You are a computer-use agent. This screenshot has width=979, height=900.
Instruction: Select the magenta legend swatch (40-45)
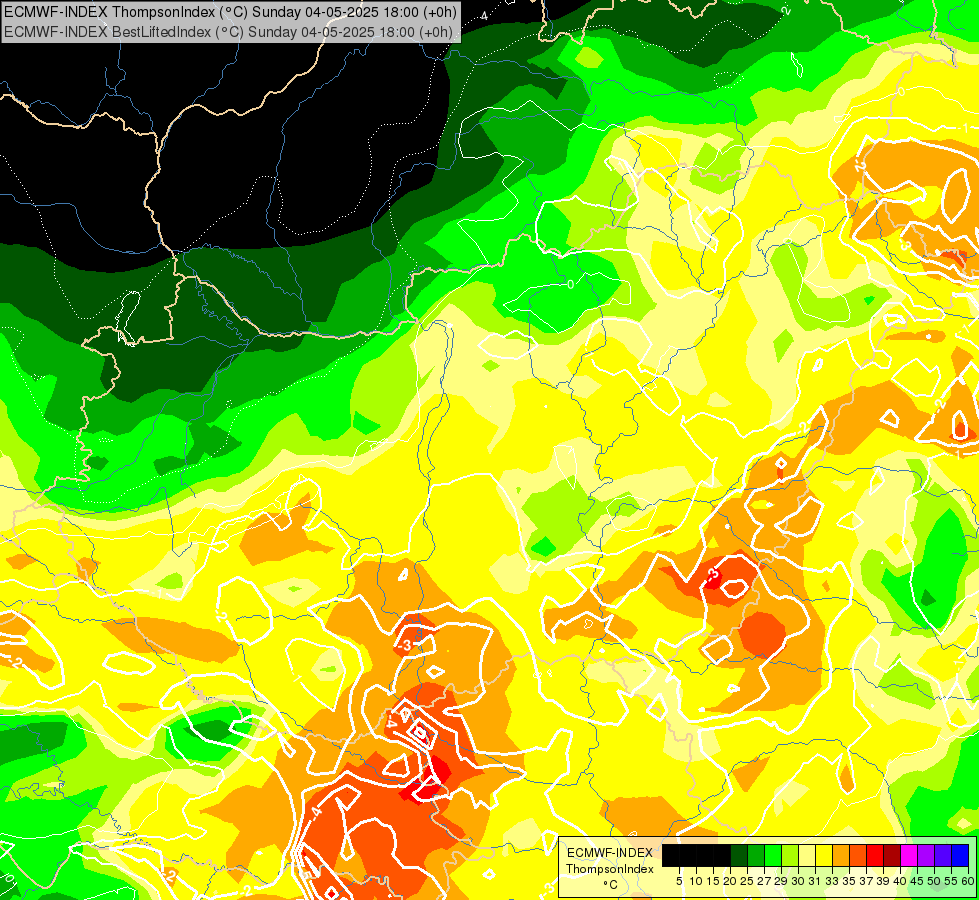click(909, 855)
